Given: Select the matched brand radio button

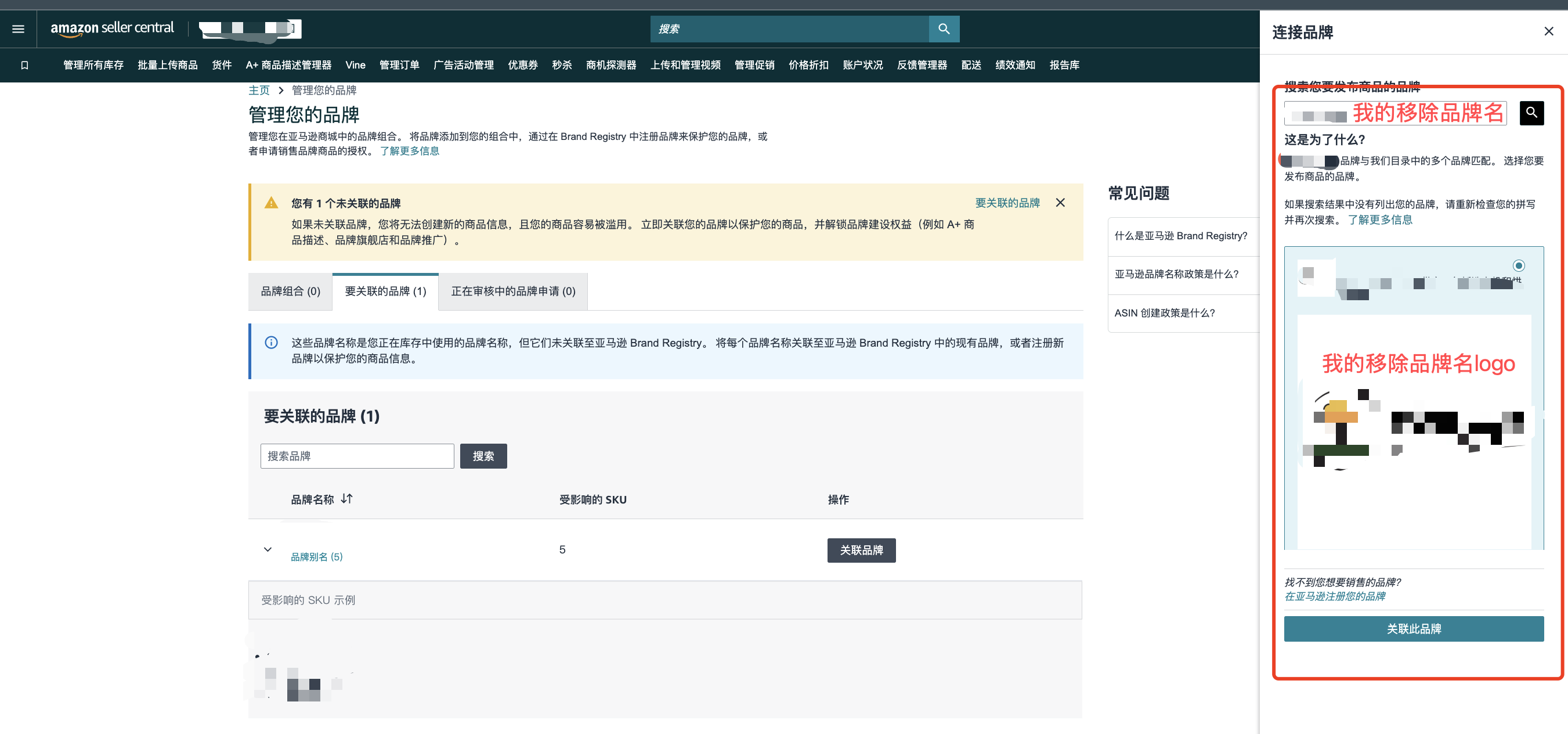Looking at the screenshot, I should coord(1518,265).
